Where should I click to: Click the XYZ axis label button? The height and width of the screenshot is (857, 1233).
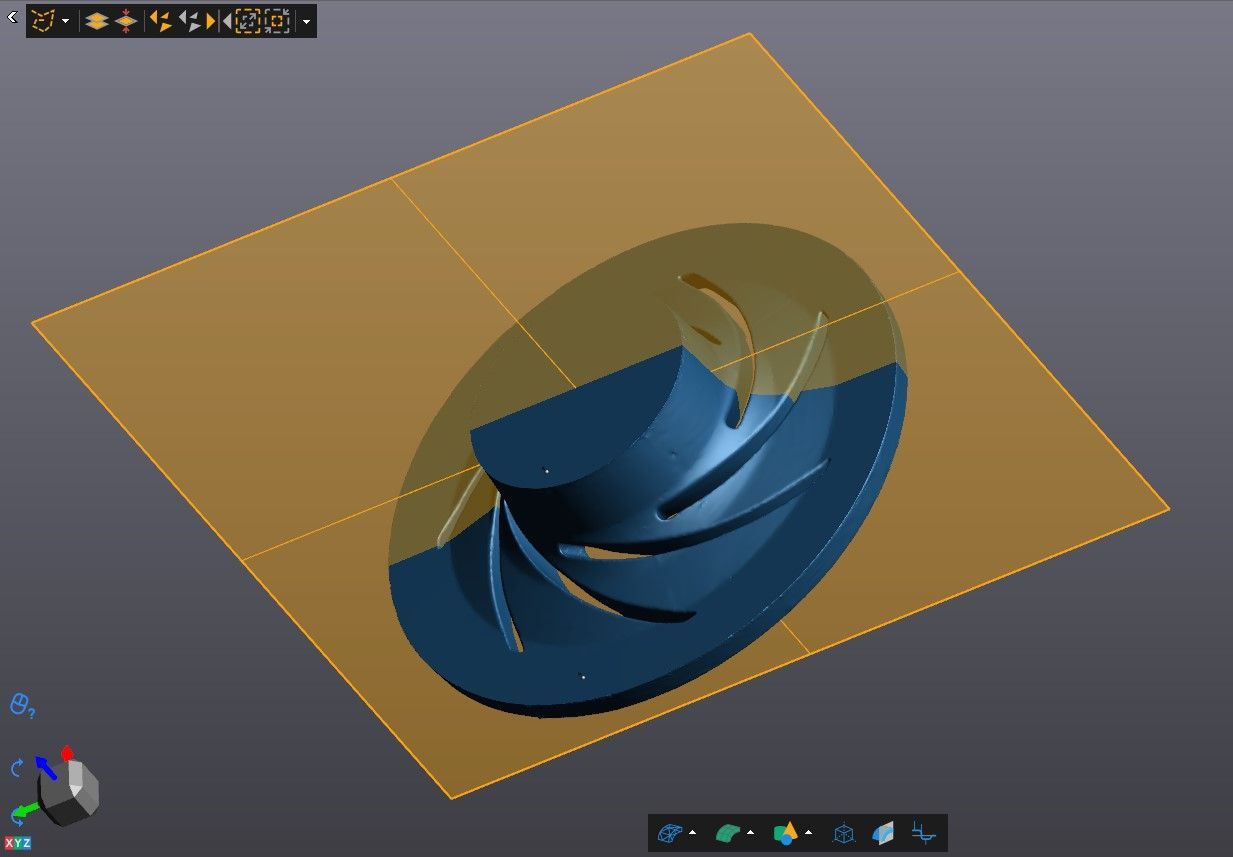[x=17, y=843]
